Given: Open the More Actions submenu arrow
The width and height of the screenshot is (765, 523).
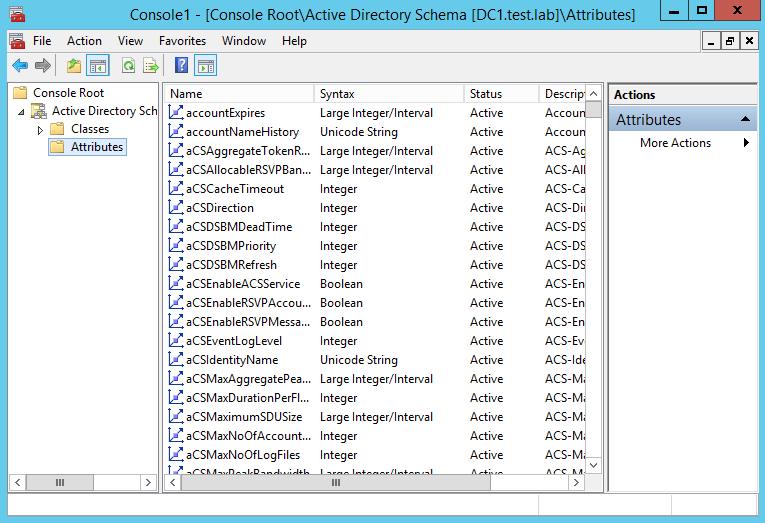Looking at the screenshot, I should [x=746, y=143].
